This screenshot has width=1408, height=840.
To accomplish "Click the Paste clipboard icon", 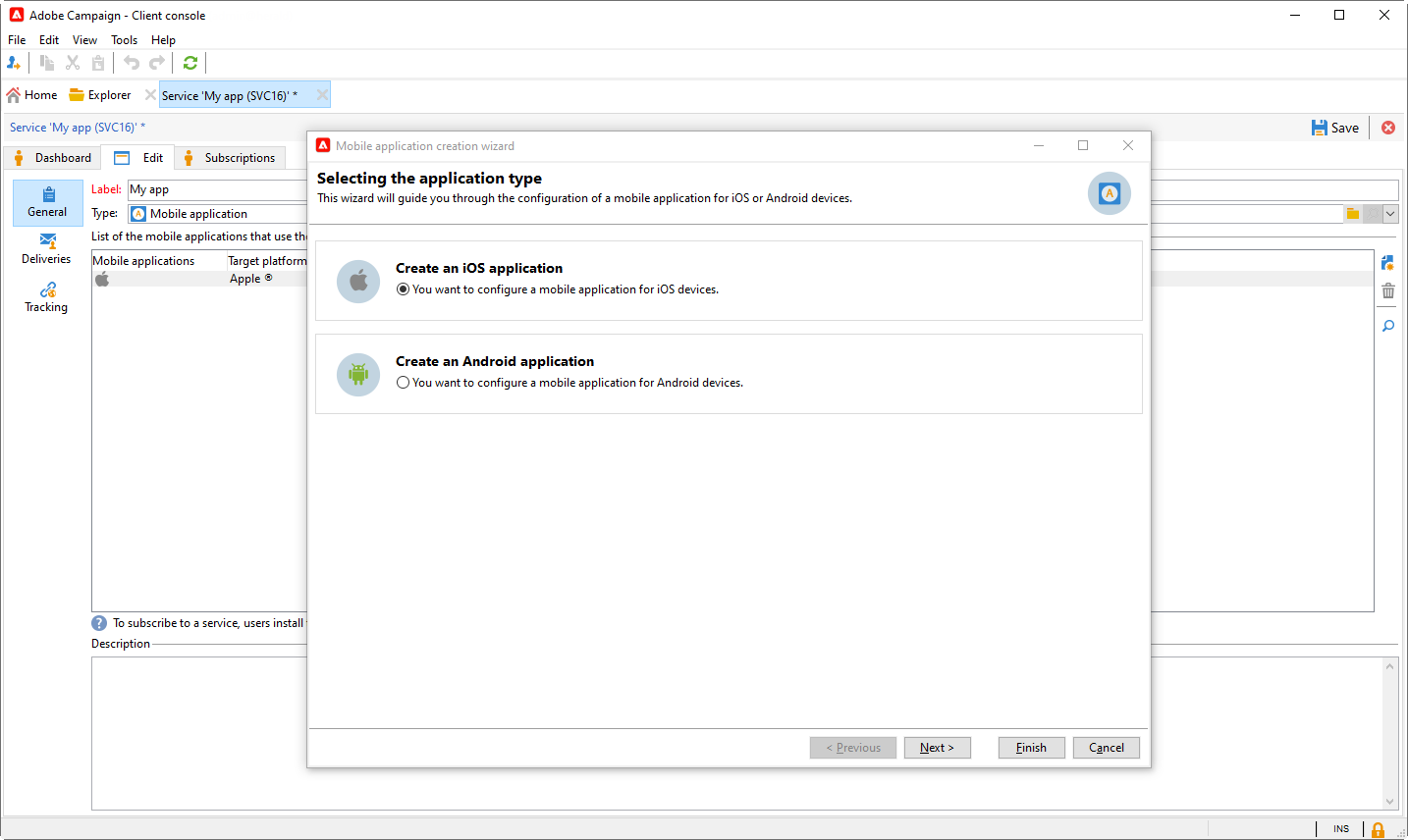I will click(98, 63).
